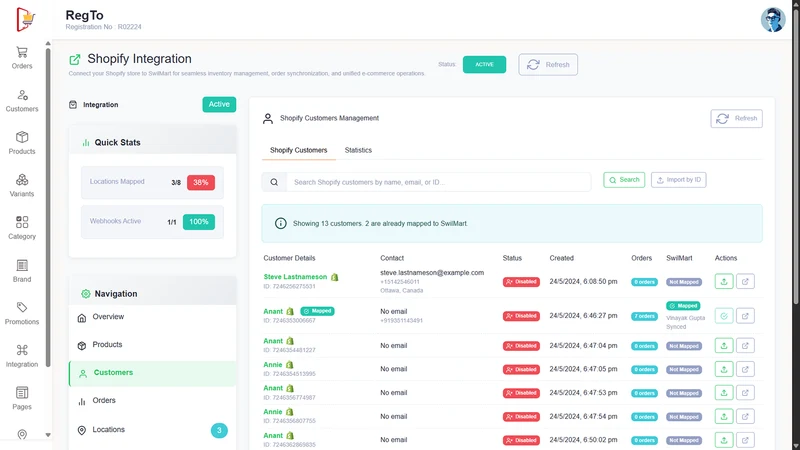Click the Customer Details column header
The height and width of the screenshot is (450, 800).
(289, 258)
